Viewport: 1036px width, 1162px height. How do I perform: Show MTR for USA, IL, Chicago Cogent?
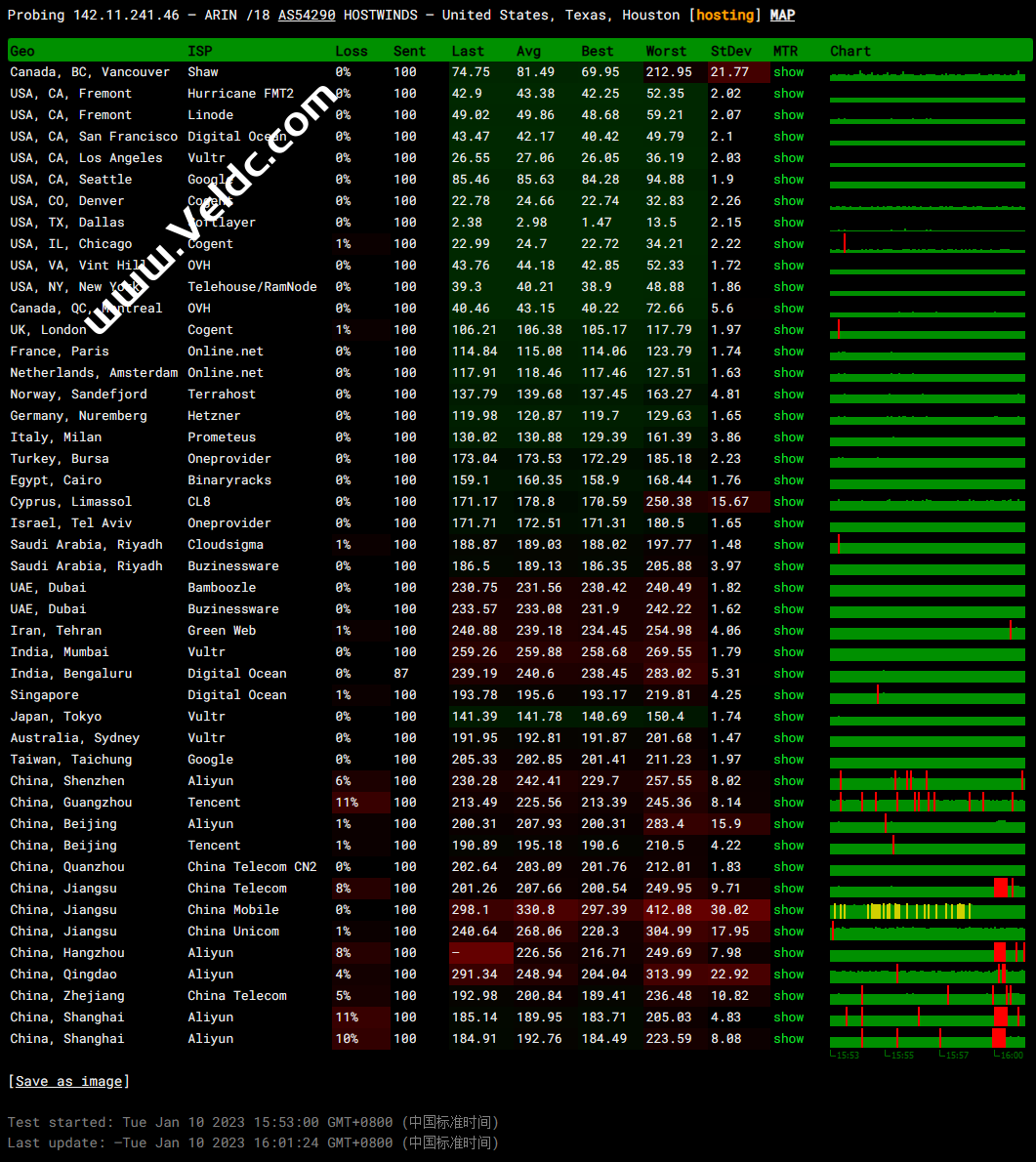(x=789, y=244)
